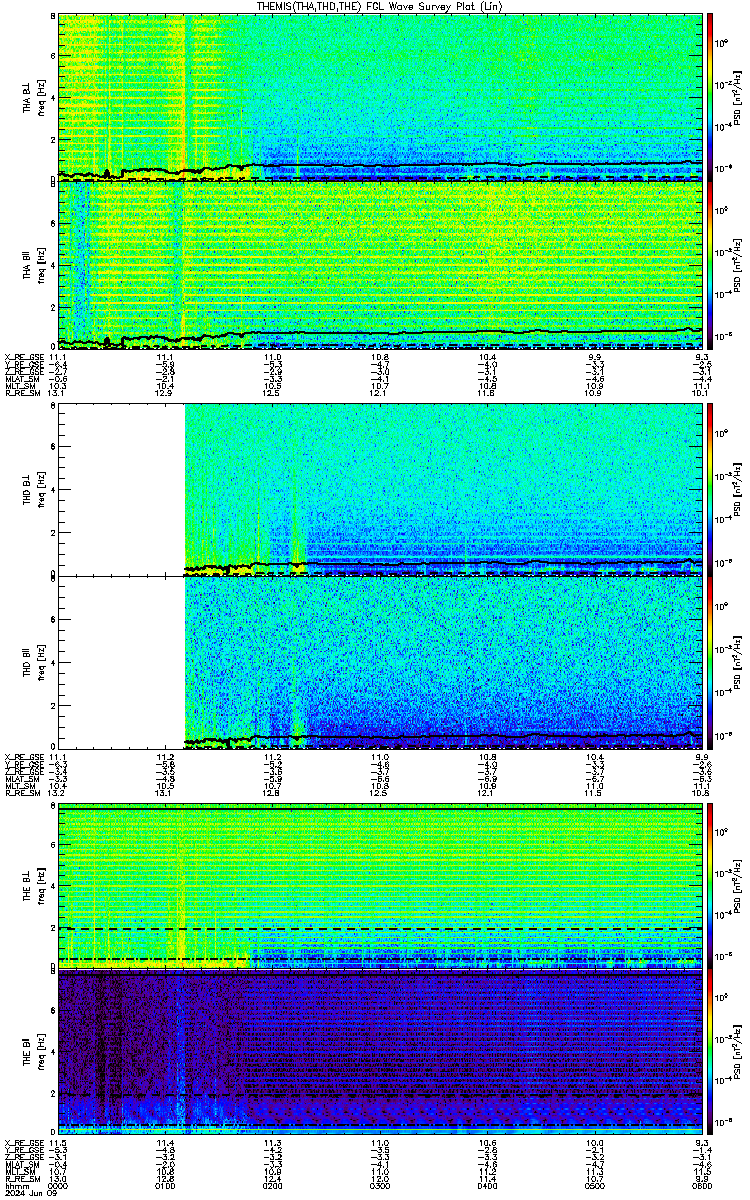
Task: Click the PSD color bar beside THD B-perpendicular
Action: [x=710, y=488]
